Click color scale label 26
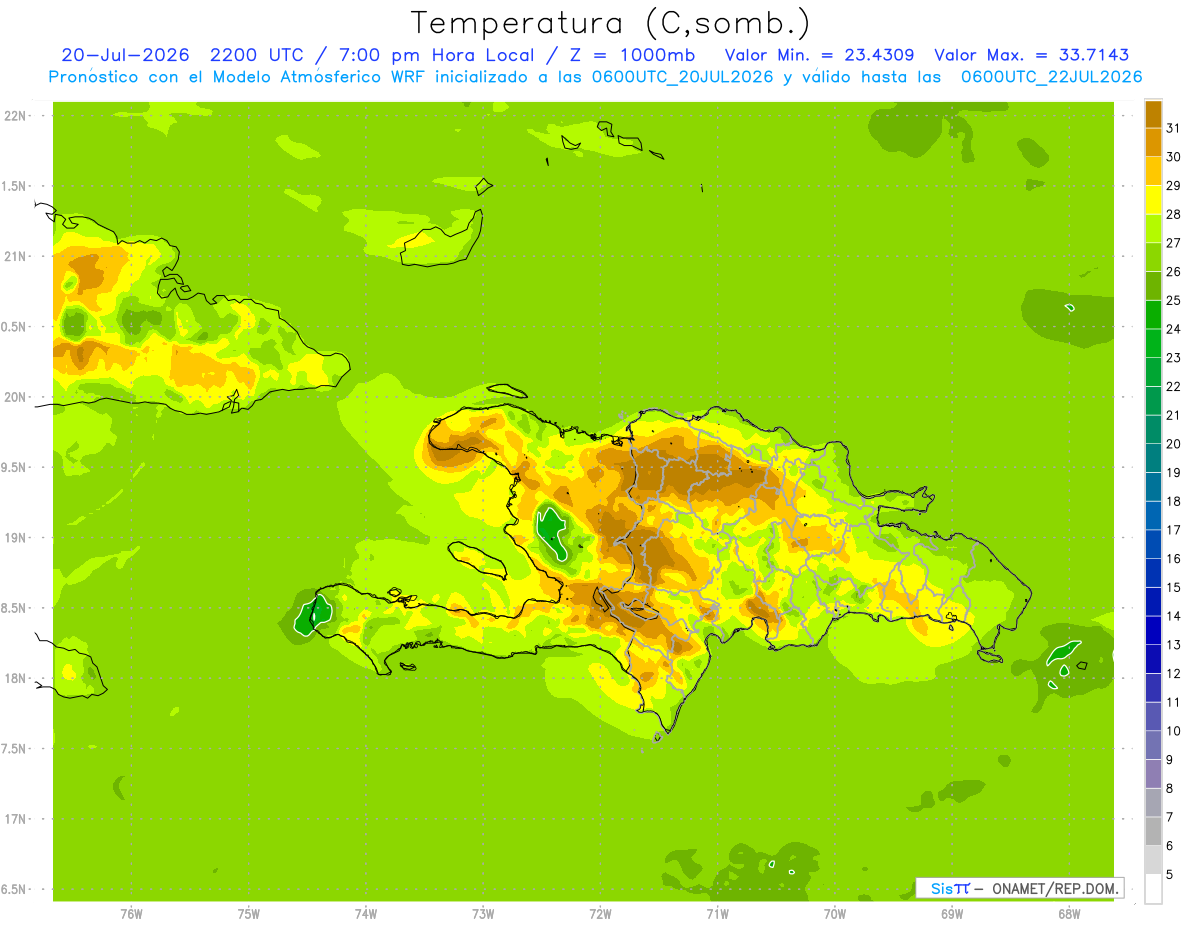Screen dimensions: 1200x927 pos(1173,272)
